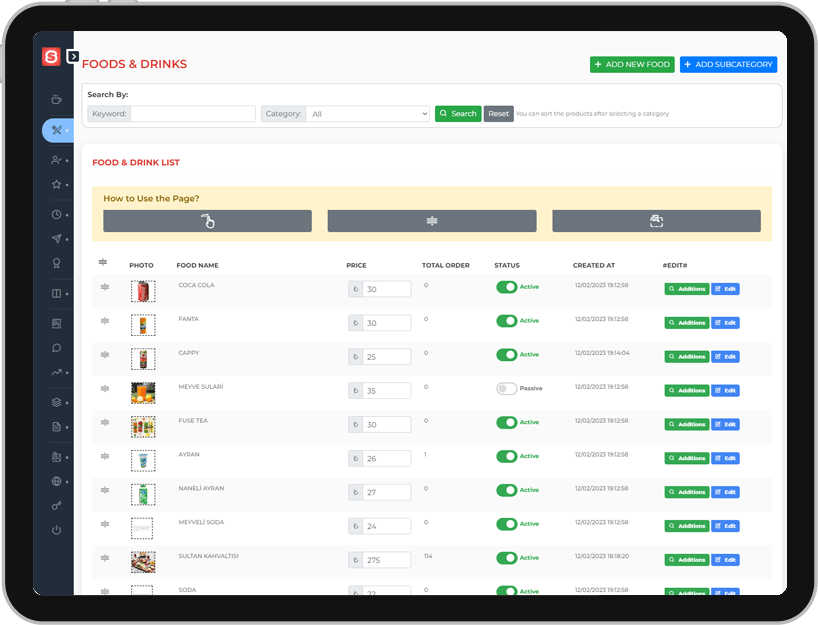Click the image-upload help button

(656, 221)
